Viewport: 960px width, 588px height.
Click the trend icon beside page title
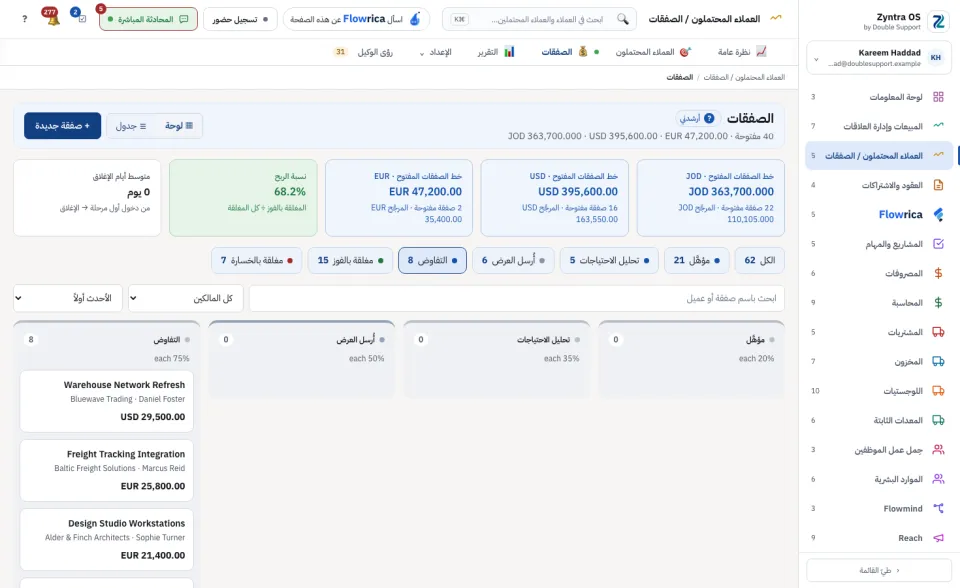click(776, 18)
